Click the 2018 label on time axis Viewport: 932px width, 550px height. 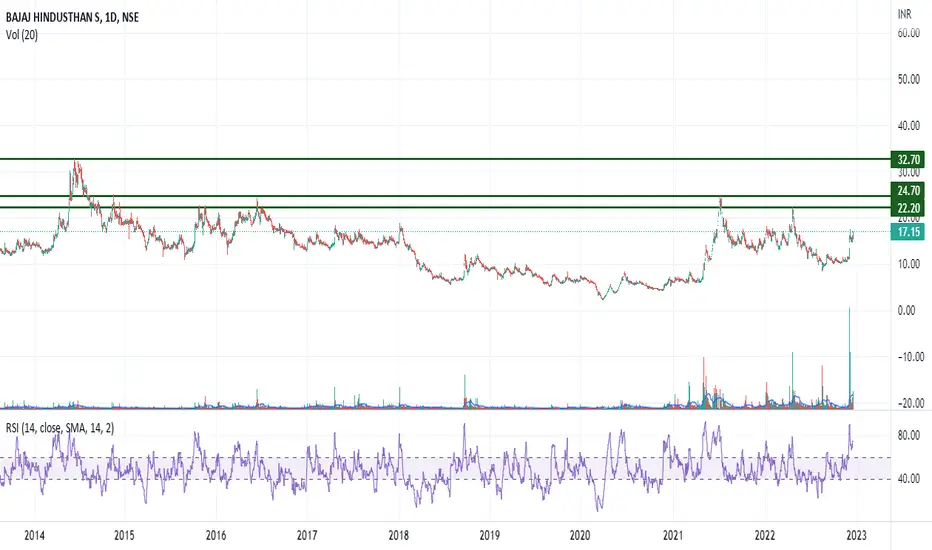[x=398, y=535]
